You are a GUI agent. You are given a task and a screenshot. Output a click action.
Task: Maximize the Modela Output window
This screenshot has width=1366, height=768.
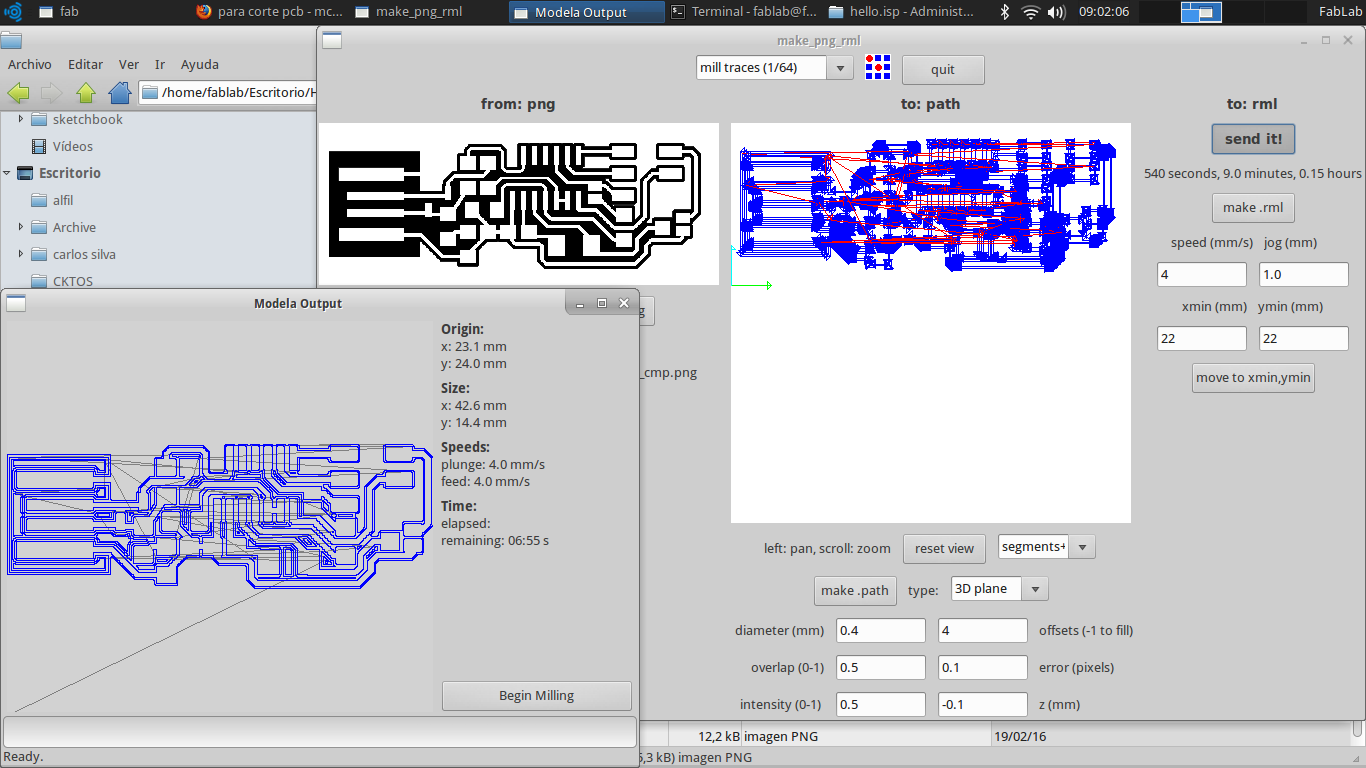click(x=602, y=303)
